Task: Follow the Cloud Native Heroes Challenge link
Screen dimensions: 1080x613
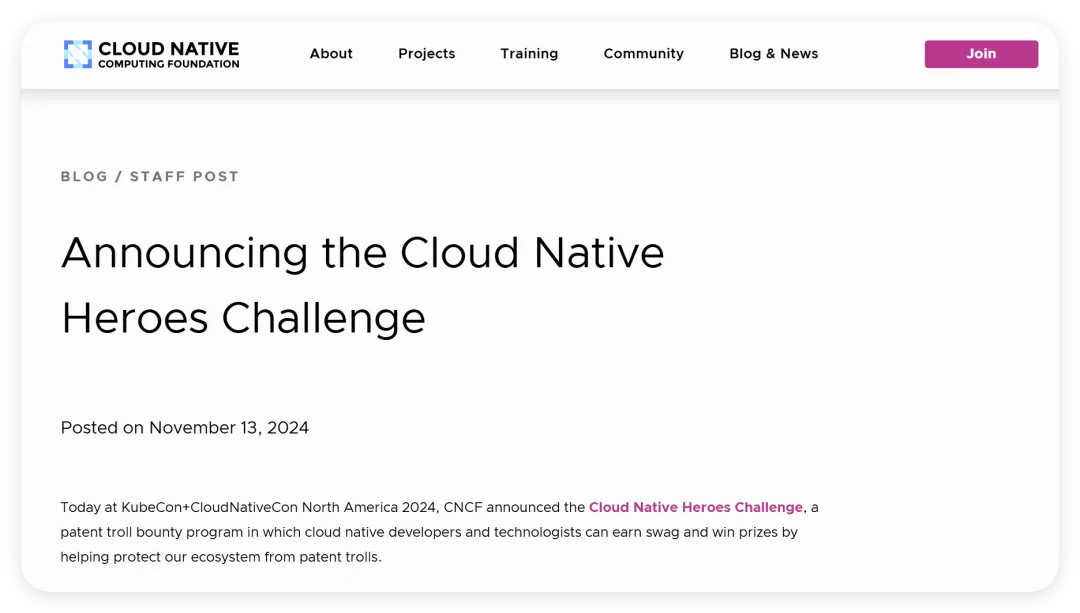Action: 696,507
